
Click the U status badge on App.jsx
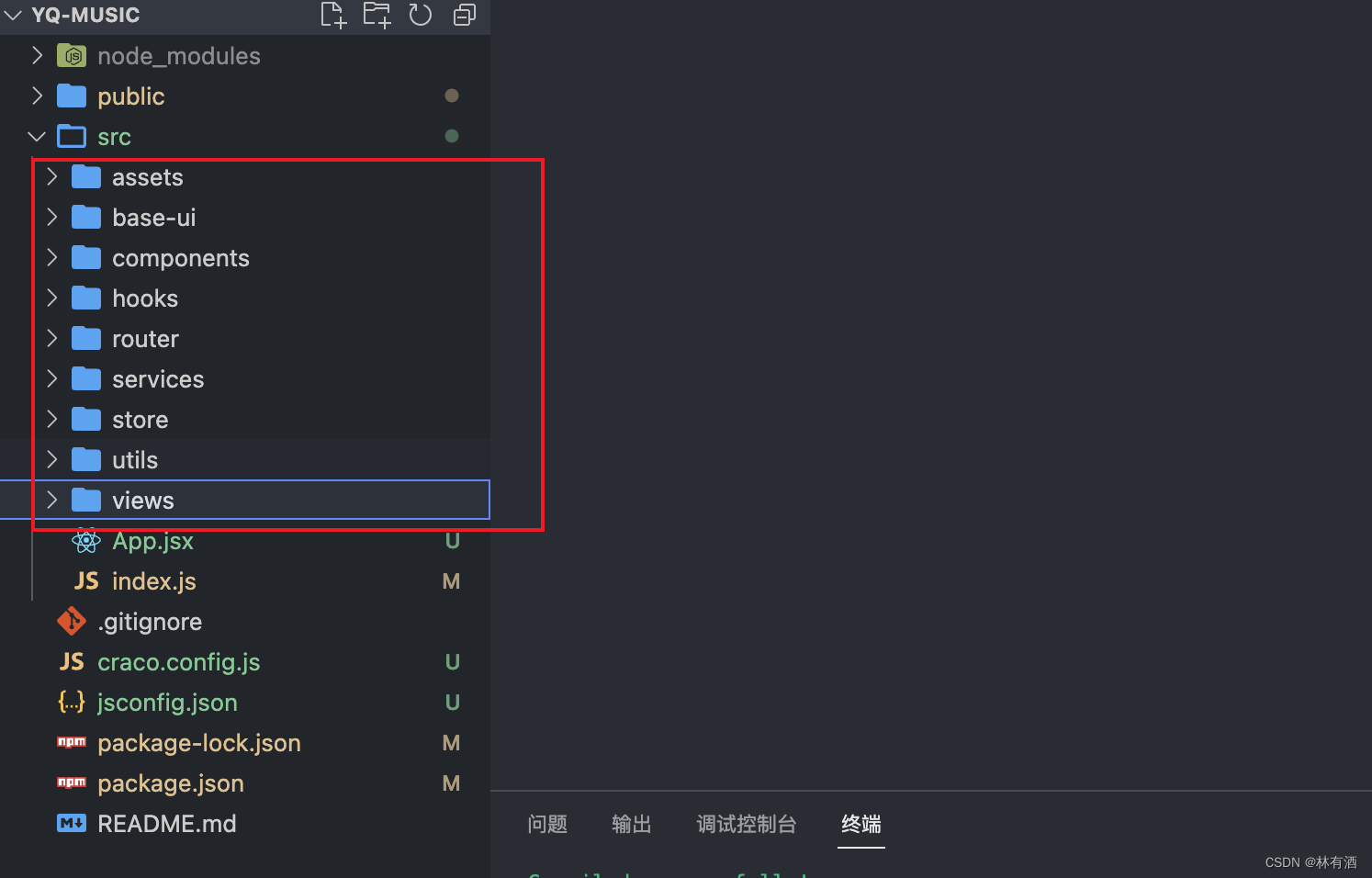tap(452, 541)
